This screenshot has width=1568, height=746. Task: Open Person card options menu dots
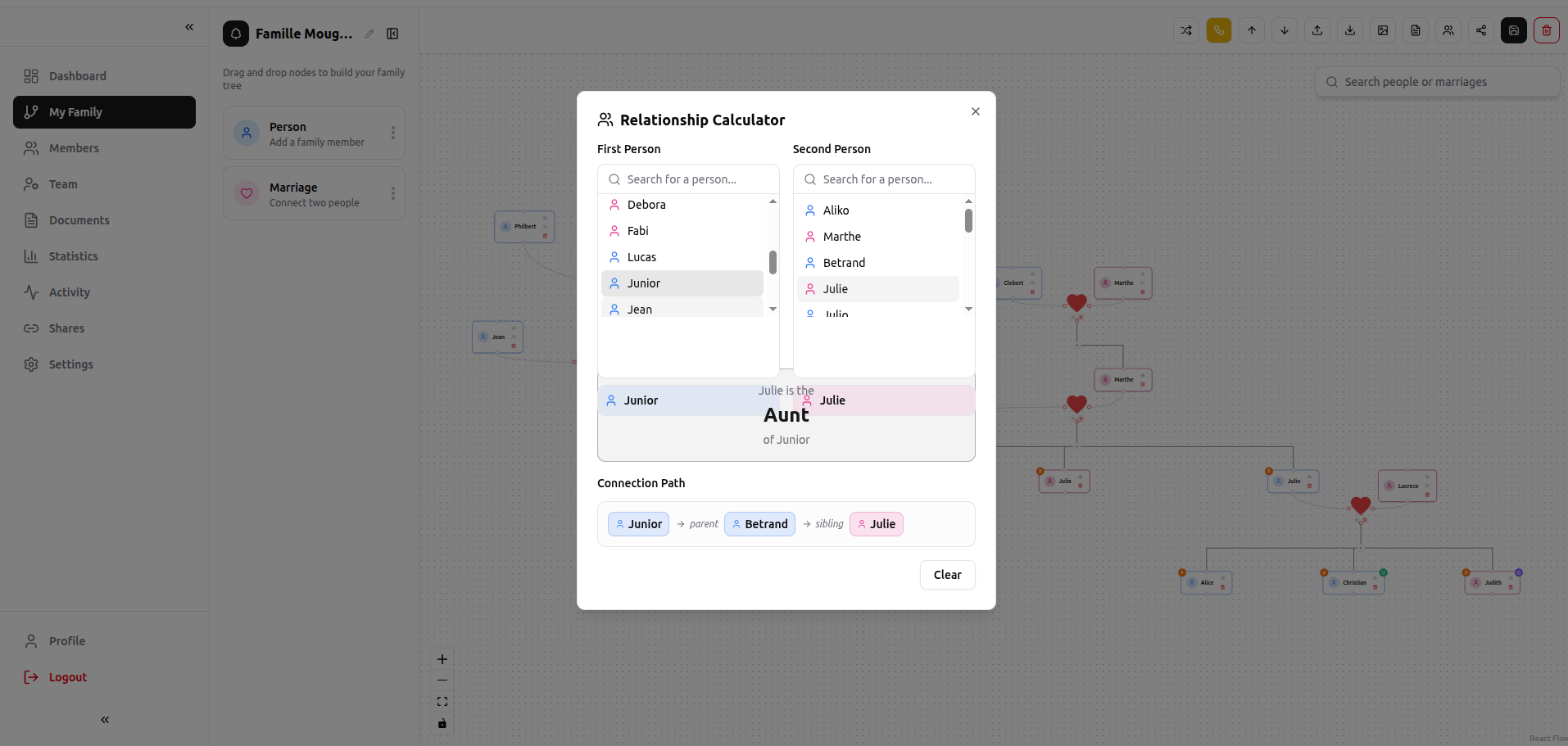click(x=393, y=133)
